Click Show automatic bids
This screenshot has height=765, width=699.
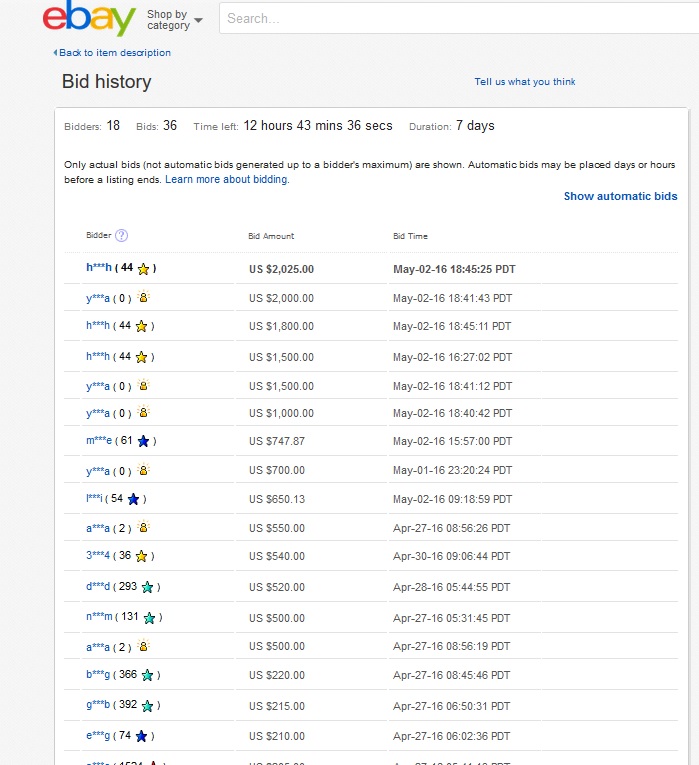(620, 196)
